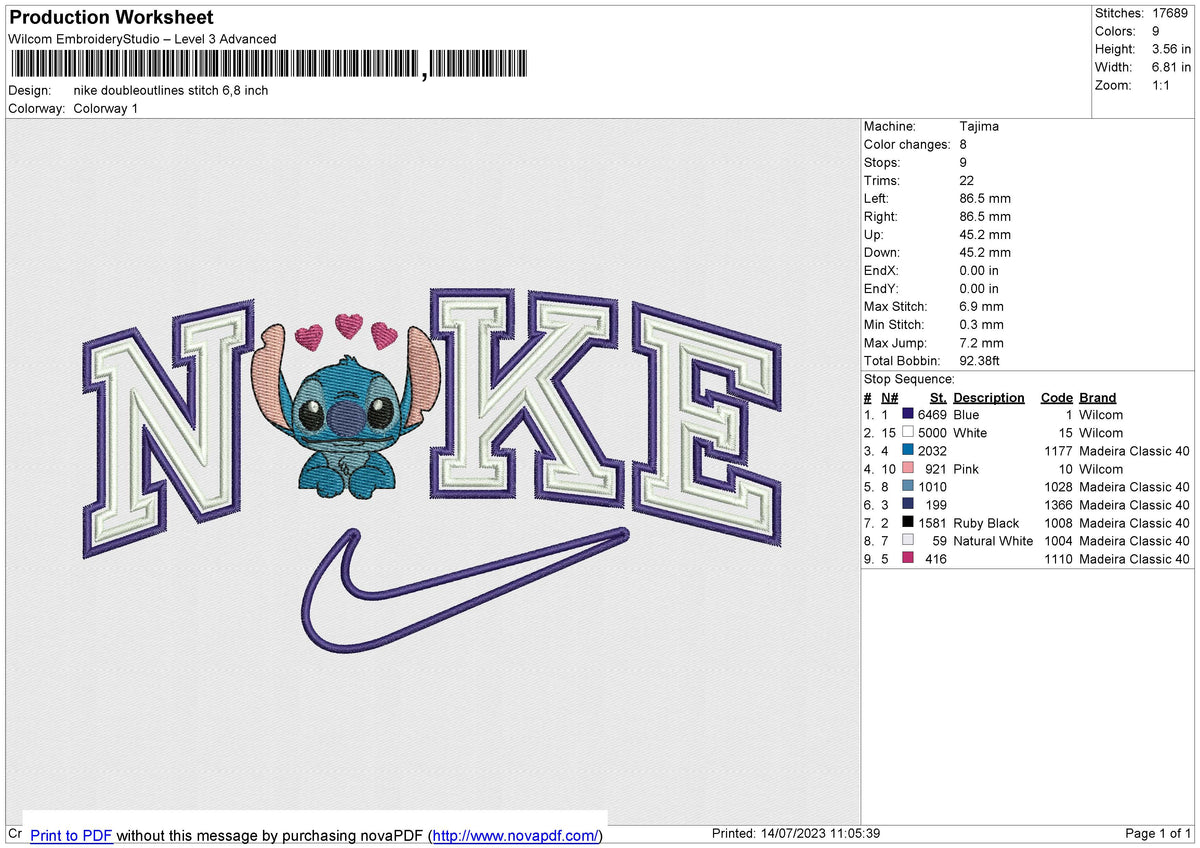The height and width of the screenshot is (848, 1200).
Task: Click the Page 1 of 1 indicator
Action: (x=1158, y=834)
